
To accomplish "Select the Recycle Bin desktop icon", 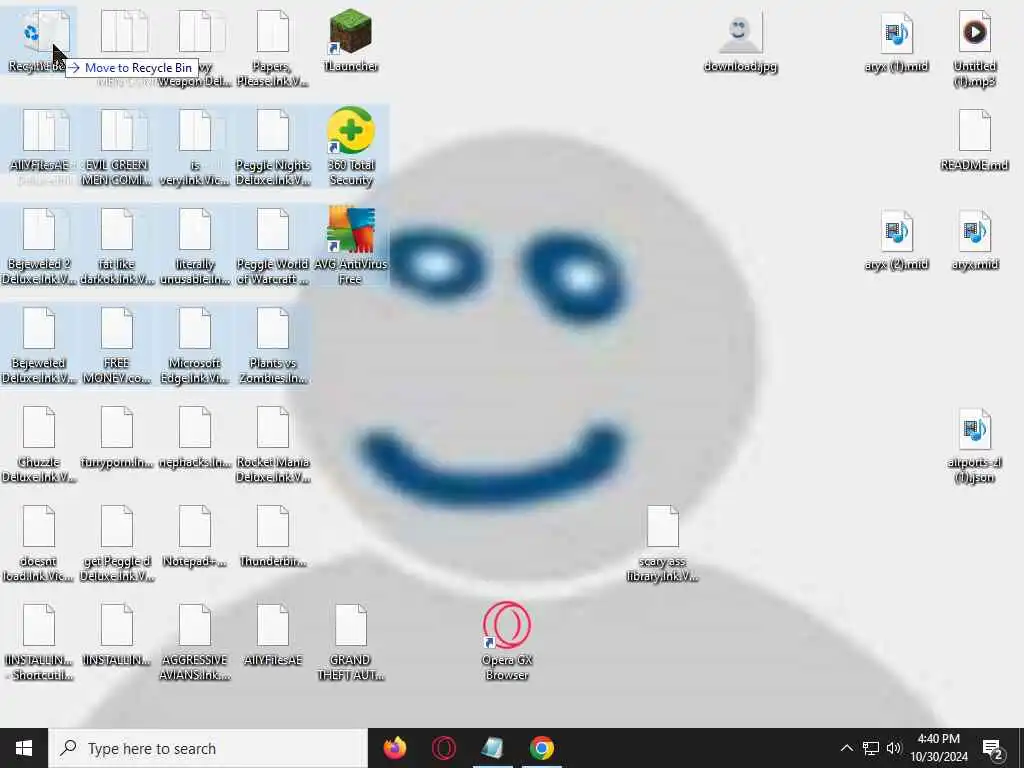I will [38, 39].
